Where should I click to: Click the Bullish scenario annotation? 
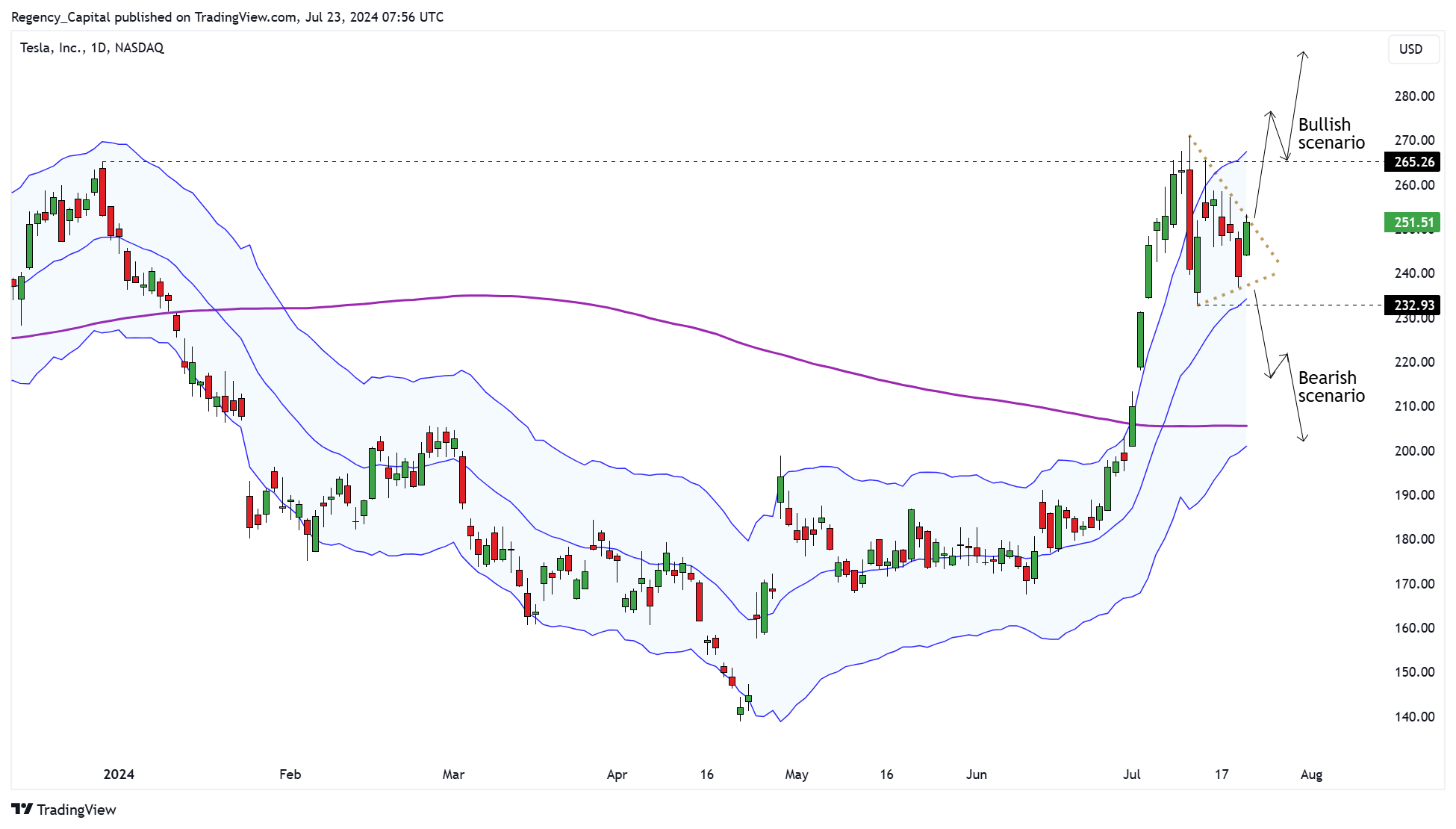tap(1331, 134)
